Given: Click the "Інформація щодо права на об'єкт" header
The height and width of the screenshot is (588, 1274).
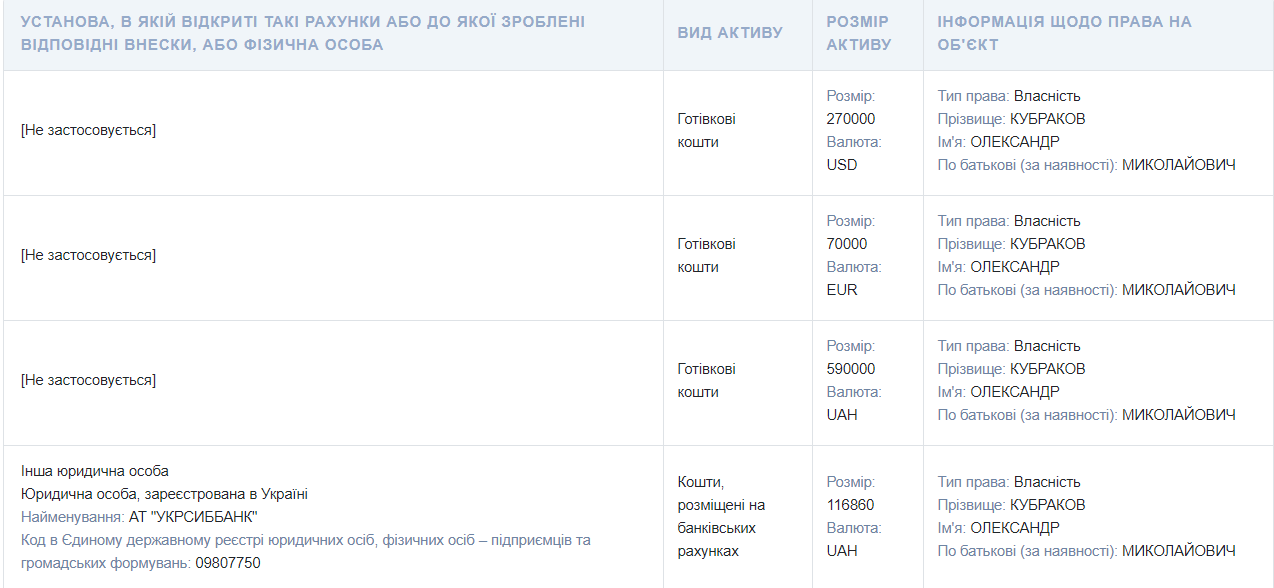Looking at the screenshot, I should (x=1064, y=33).
